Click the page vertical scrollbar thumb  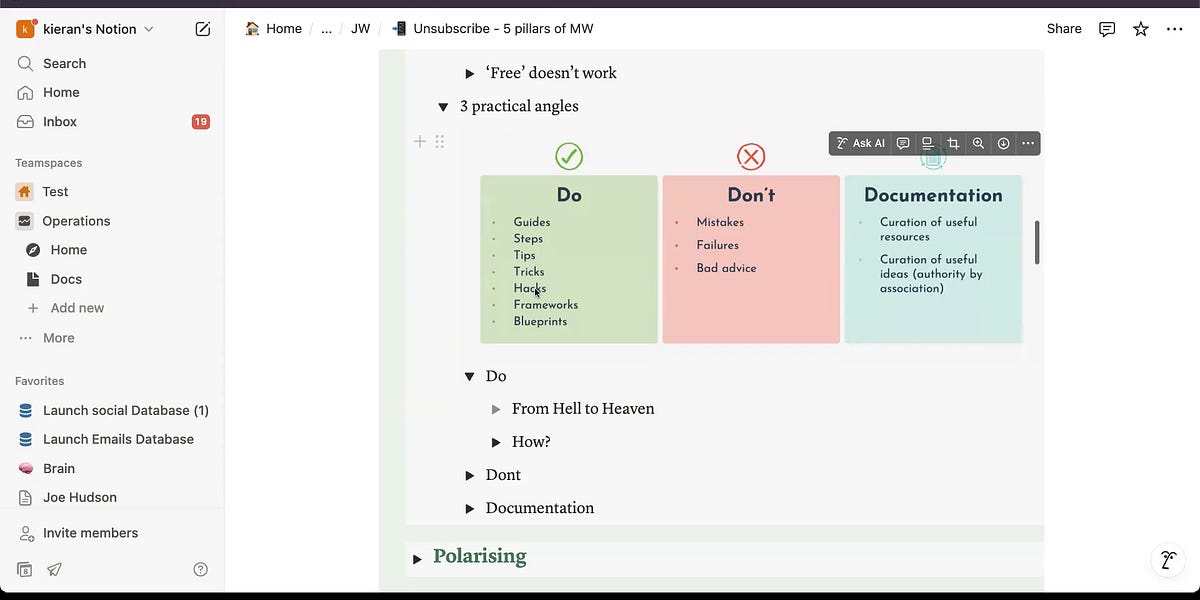point(1037,242)
